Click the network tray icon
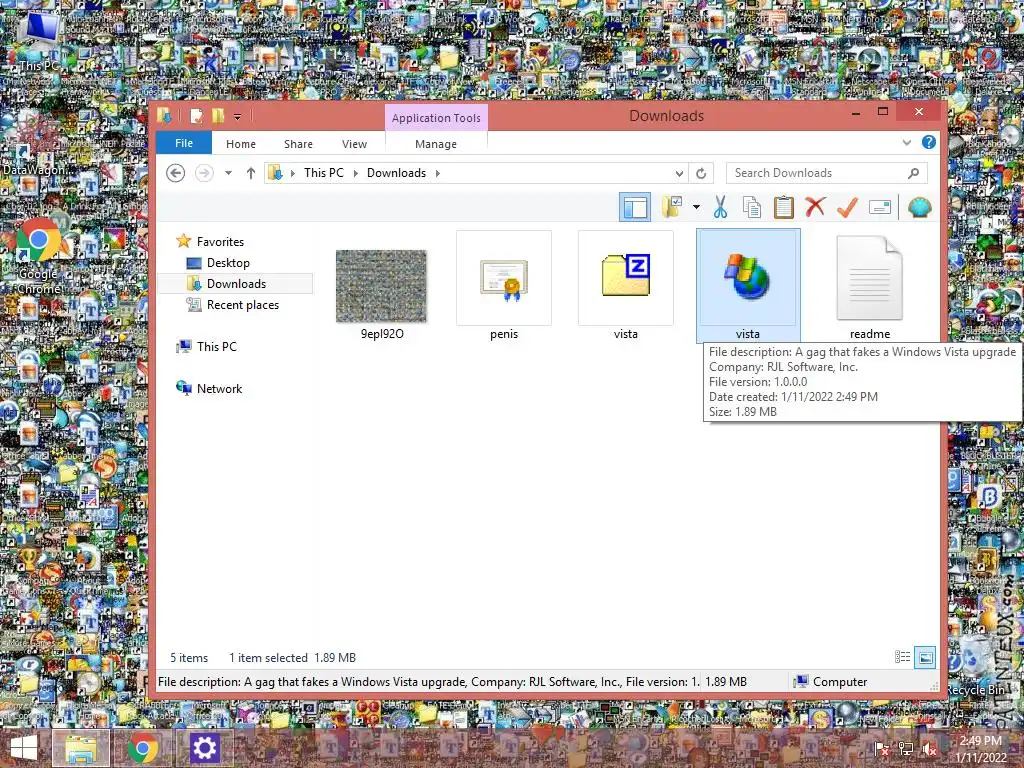Screen dimensions: 1024x768 [905, 749]
